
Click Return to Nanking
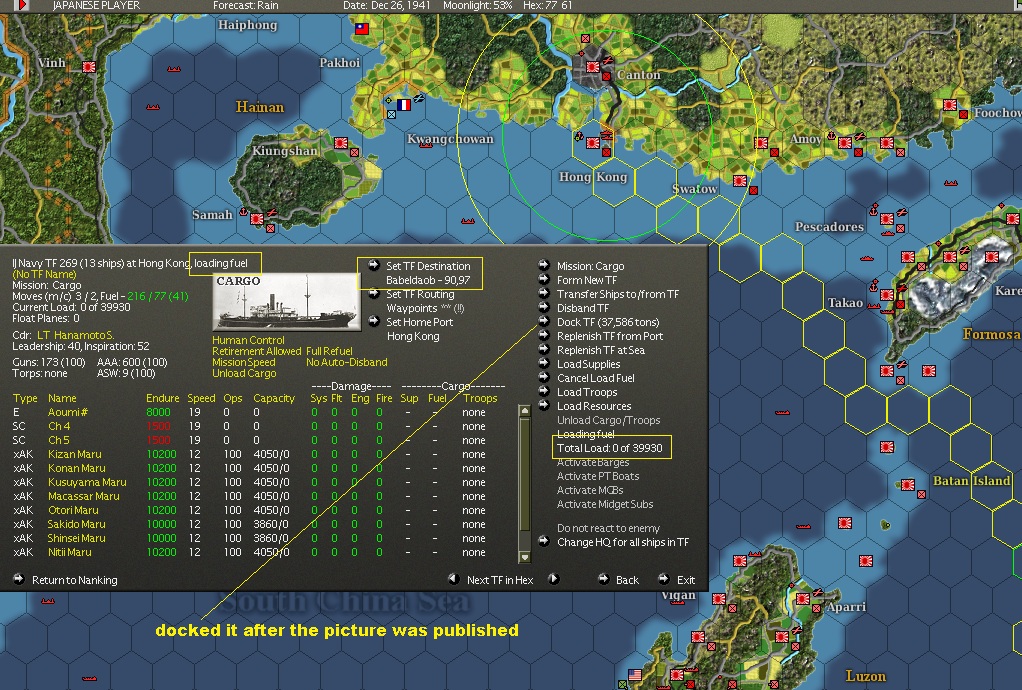tap(75, 580)
